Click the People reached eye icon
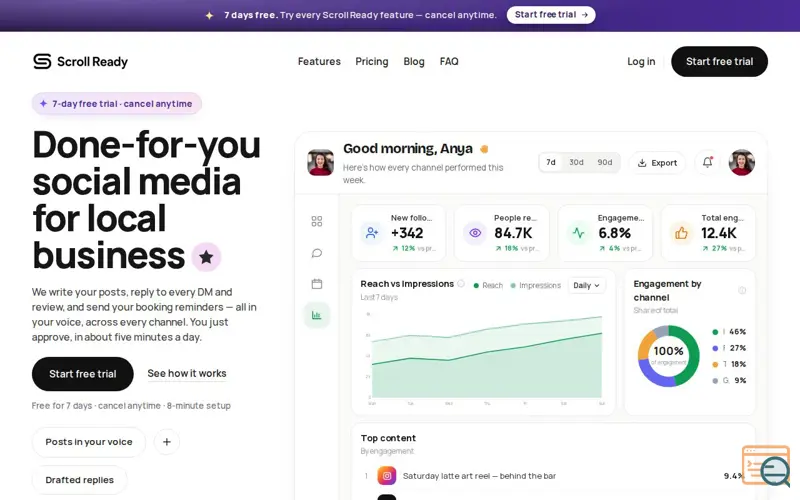The width and height of the screenshot is (800, 500). pos(475,233)
